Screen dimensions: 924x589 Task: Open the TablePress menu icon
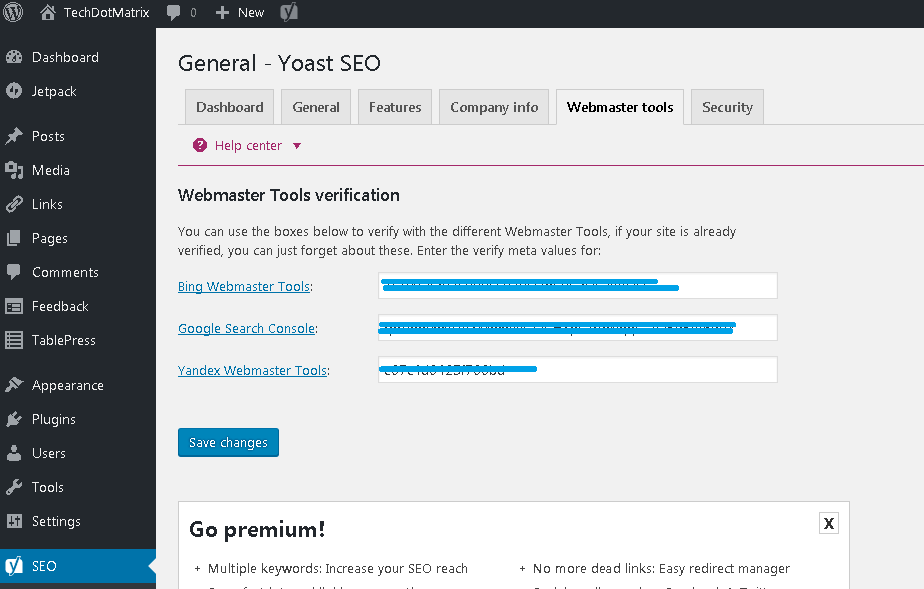[x=14, y=340]
